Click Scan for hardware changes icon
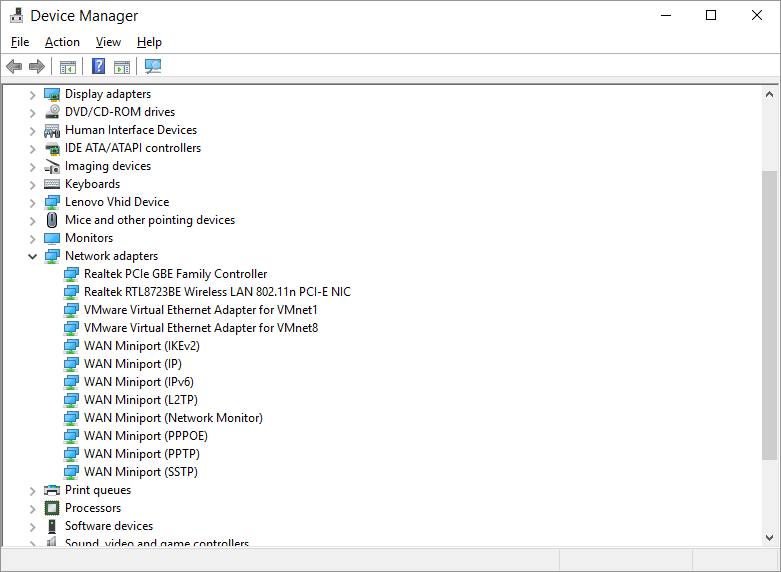This screenshot has width=781, height=572. tap(153, 66)
